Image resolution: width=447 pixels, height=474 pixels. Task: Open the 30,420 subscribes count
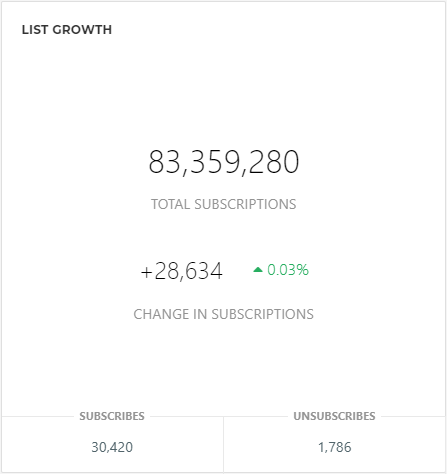pyautogui.click(x=112, y=447)
